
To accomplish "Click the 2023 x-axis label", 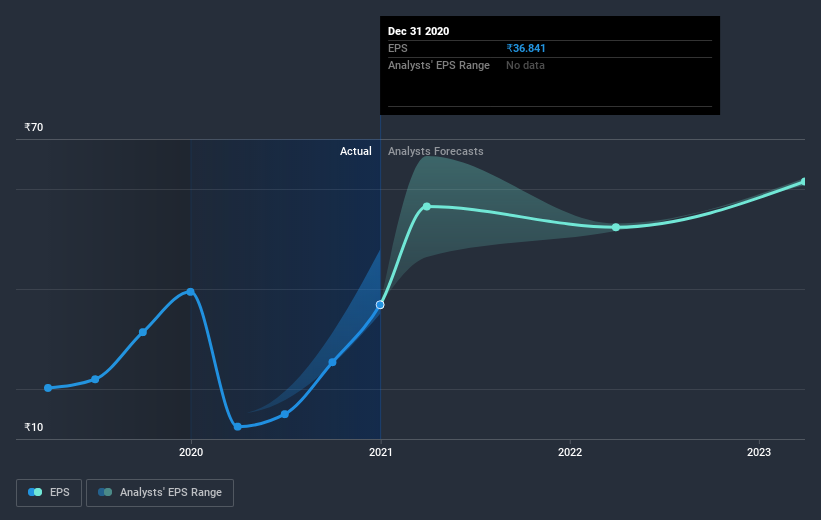I will click(759, 452).
